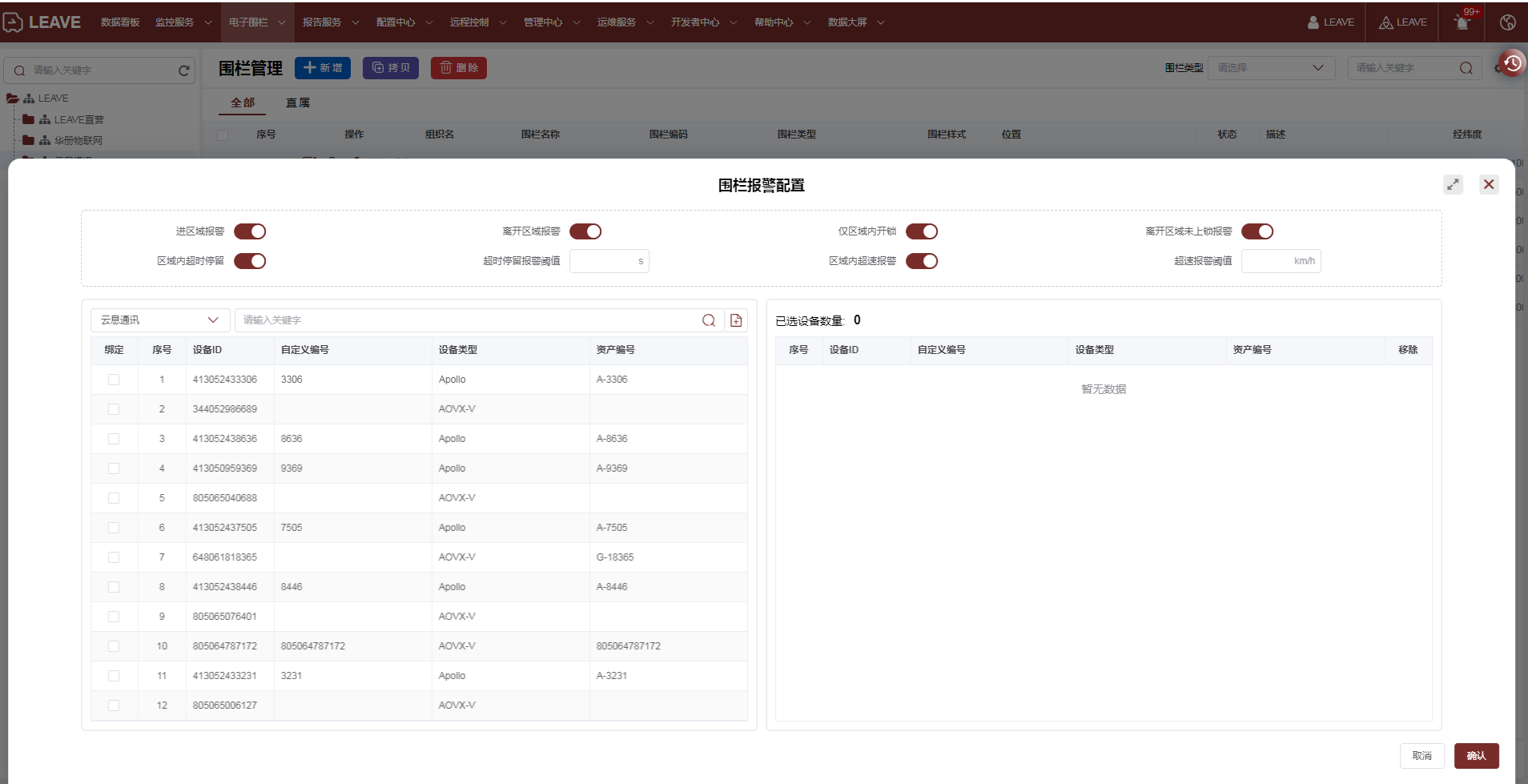
Task: Expand the 报告服务 menu
Action: click(331, 22)
